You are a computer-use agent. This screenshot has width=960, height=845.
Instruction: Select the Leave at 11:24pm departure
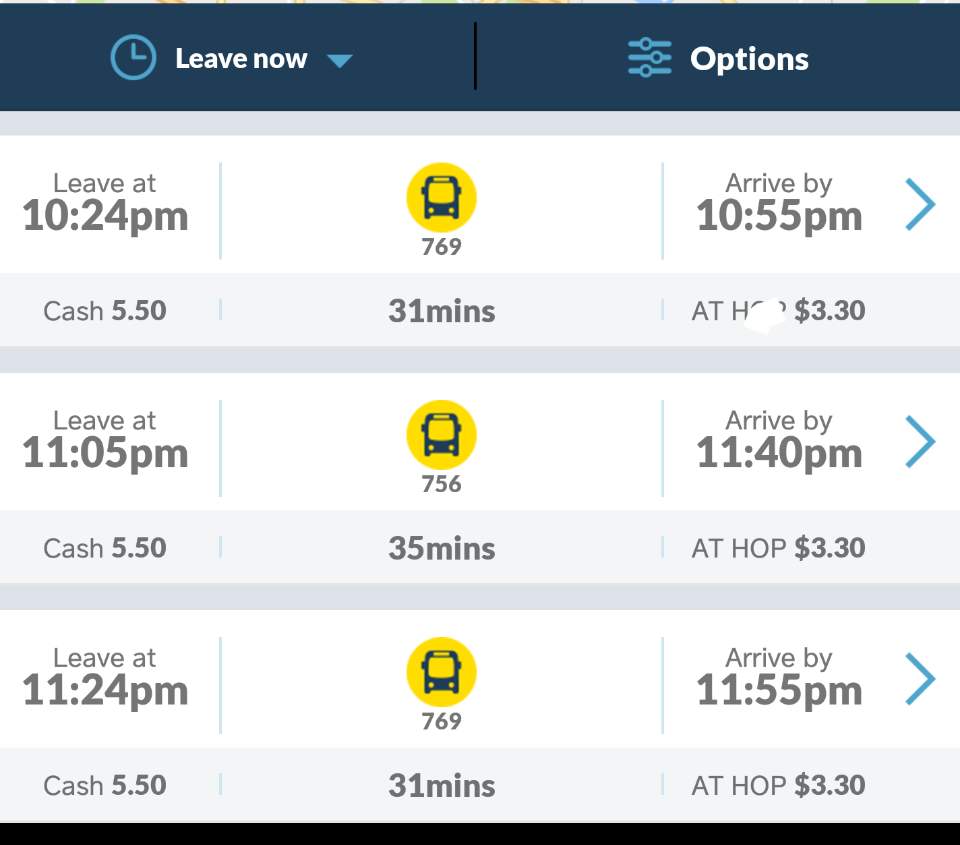(x=105, y=678)
